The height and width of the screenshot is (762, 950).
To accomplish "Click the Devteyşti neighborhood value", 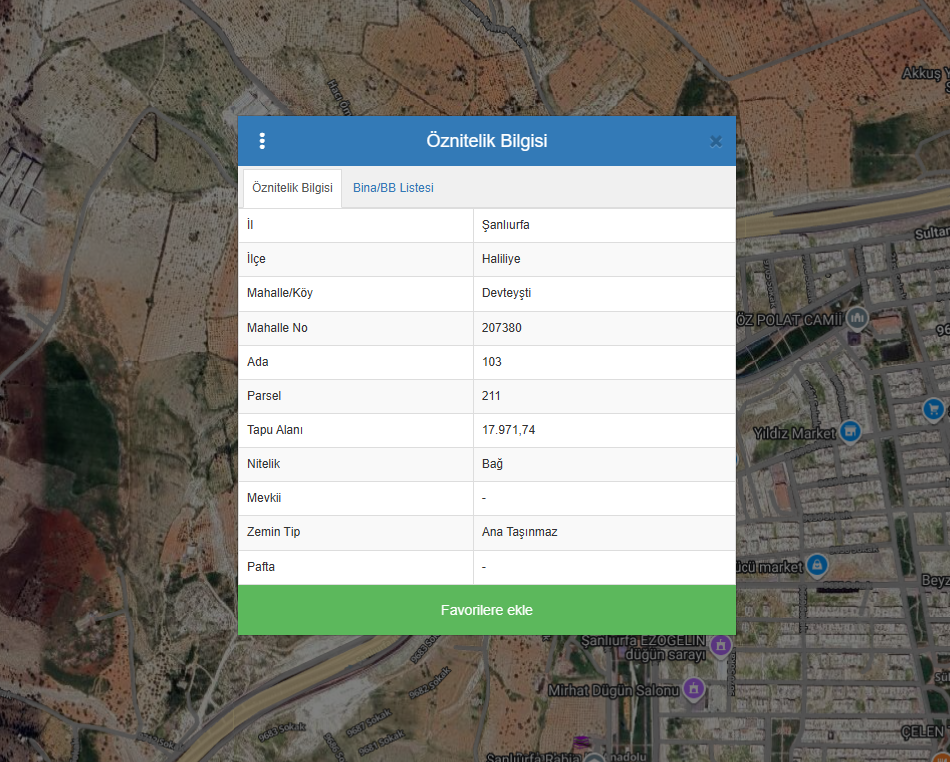I will 507,293.
